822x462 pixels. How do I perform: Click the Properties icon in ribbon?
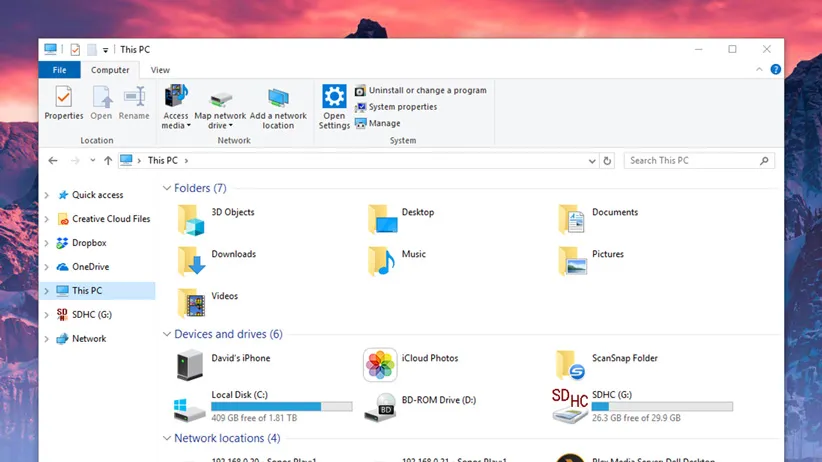pos(63,98)
